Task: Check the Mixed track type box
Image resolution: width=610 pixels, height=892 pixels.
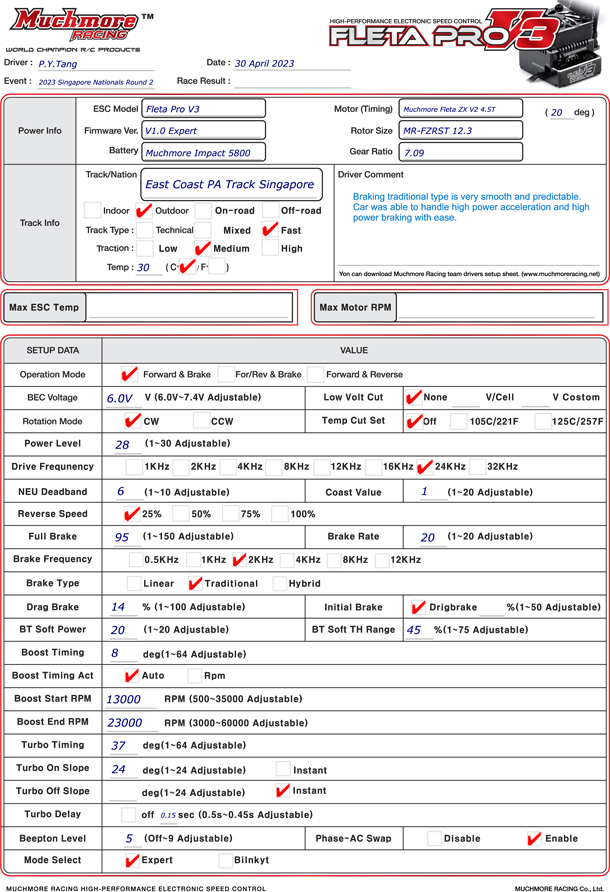Action: pyautogui.click(x=203, y=230)
